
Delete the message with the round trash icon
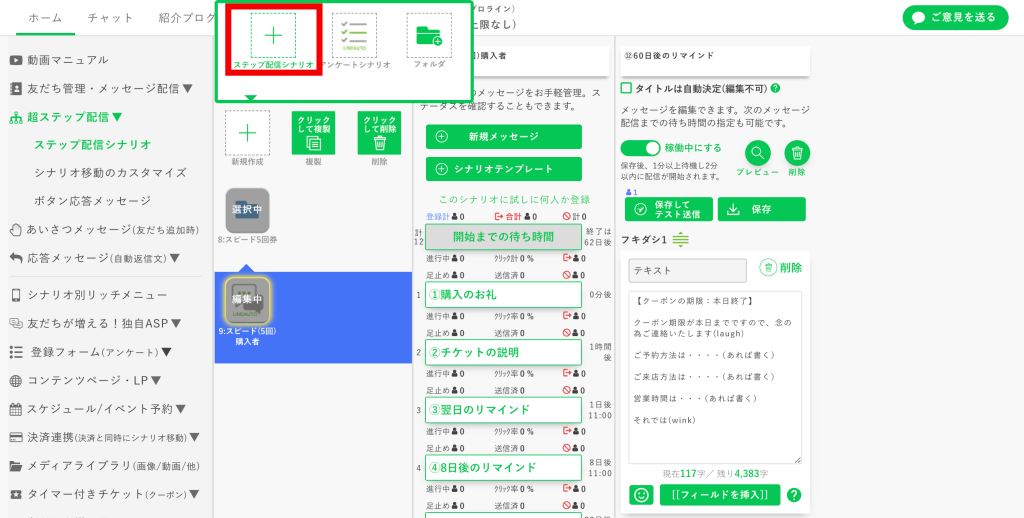[x=797, y=153]
